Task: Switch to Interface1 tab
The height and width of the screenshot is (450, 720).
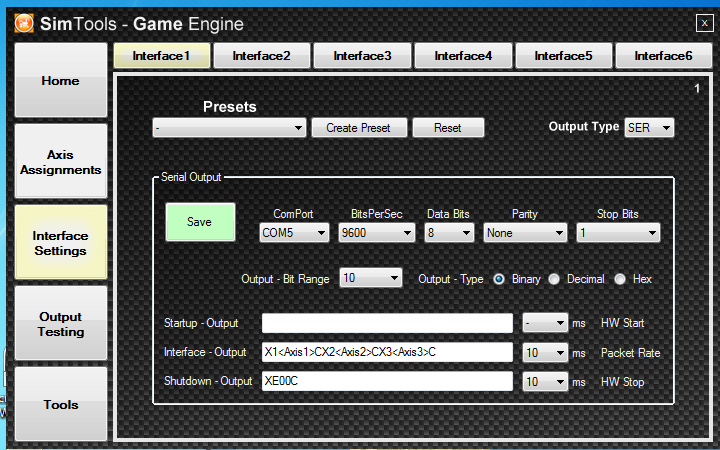Action: point(162,56)
